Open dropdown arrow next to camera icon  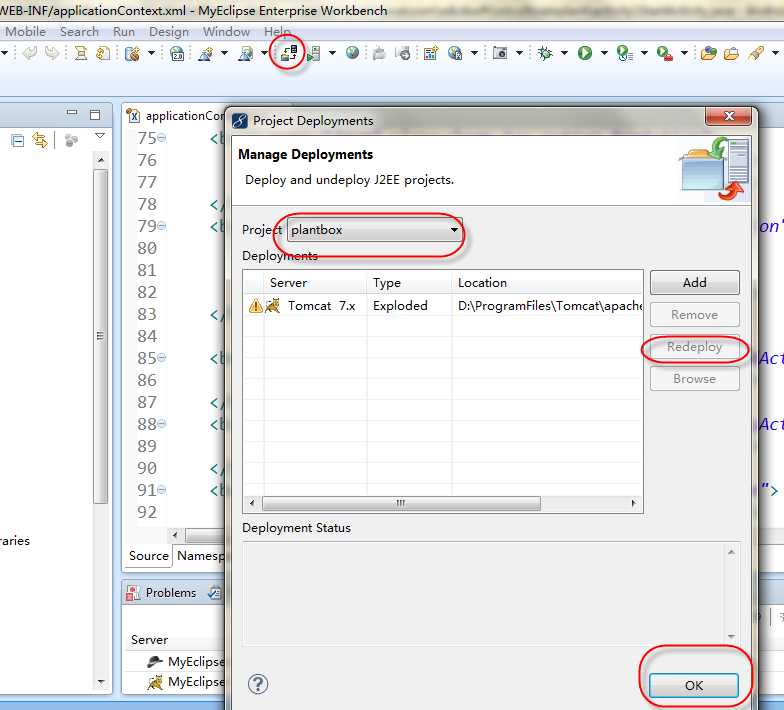coord(520,52)
